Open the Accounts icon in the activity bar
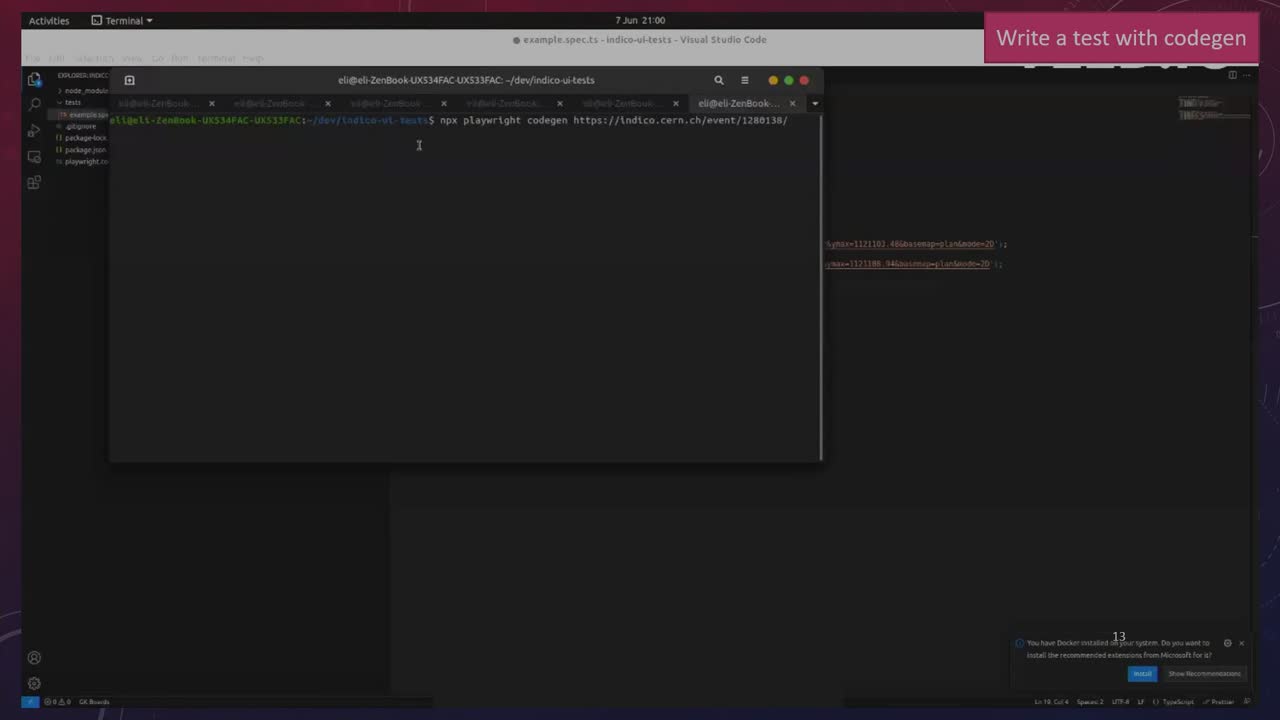The image size is (1280, 720). tap(34, 658)
